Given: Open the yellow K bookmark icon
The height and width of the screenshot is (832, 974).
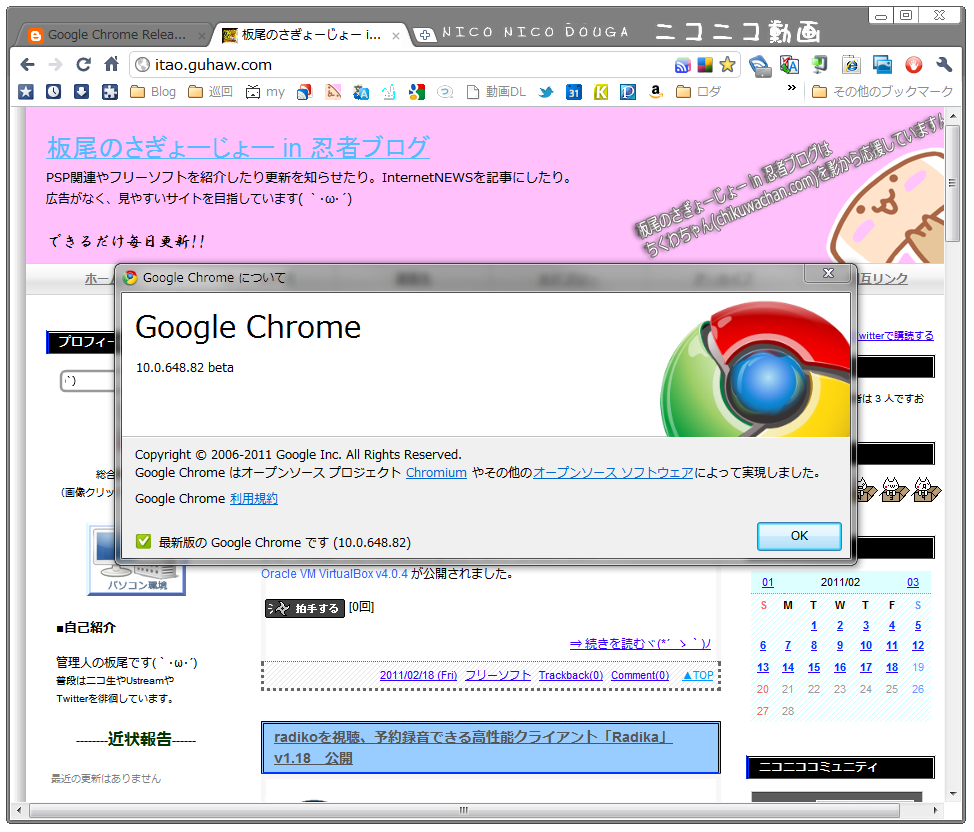Looking at the screenshot, I should 601,92.
